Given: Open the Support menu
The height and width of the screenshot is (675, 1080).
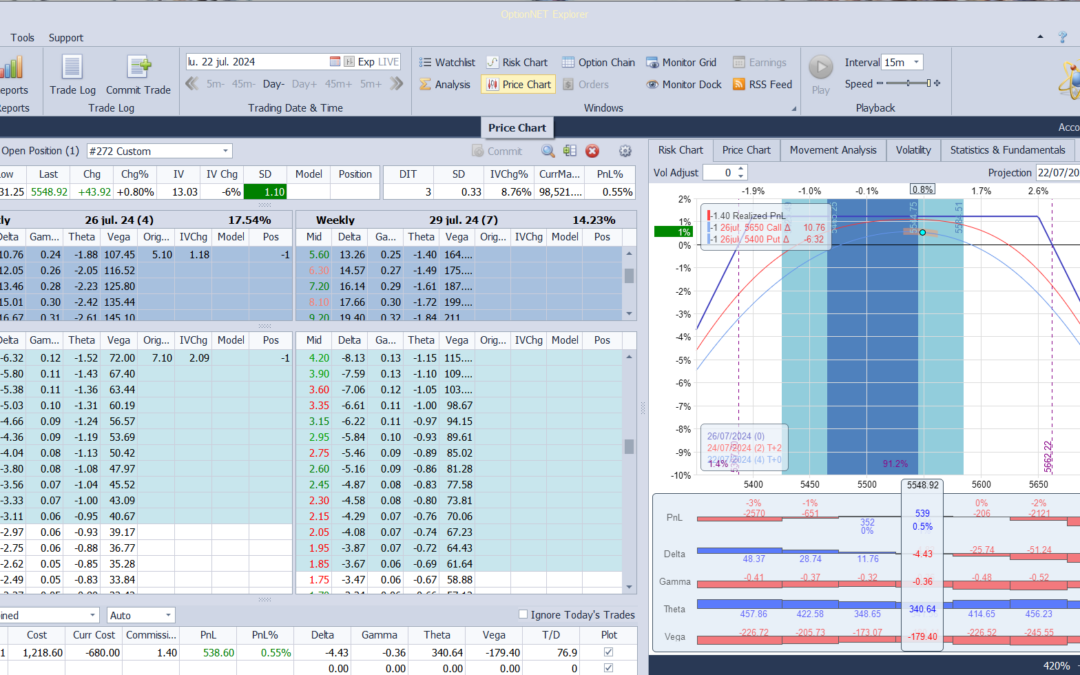Looking at the screenshot, I should pos(65,37).
